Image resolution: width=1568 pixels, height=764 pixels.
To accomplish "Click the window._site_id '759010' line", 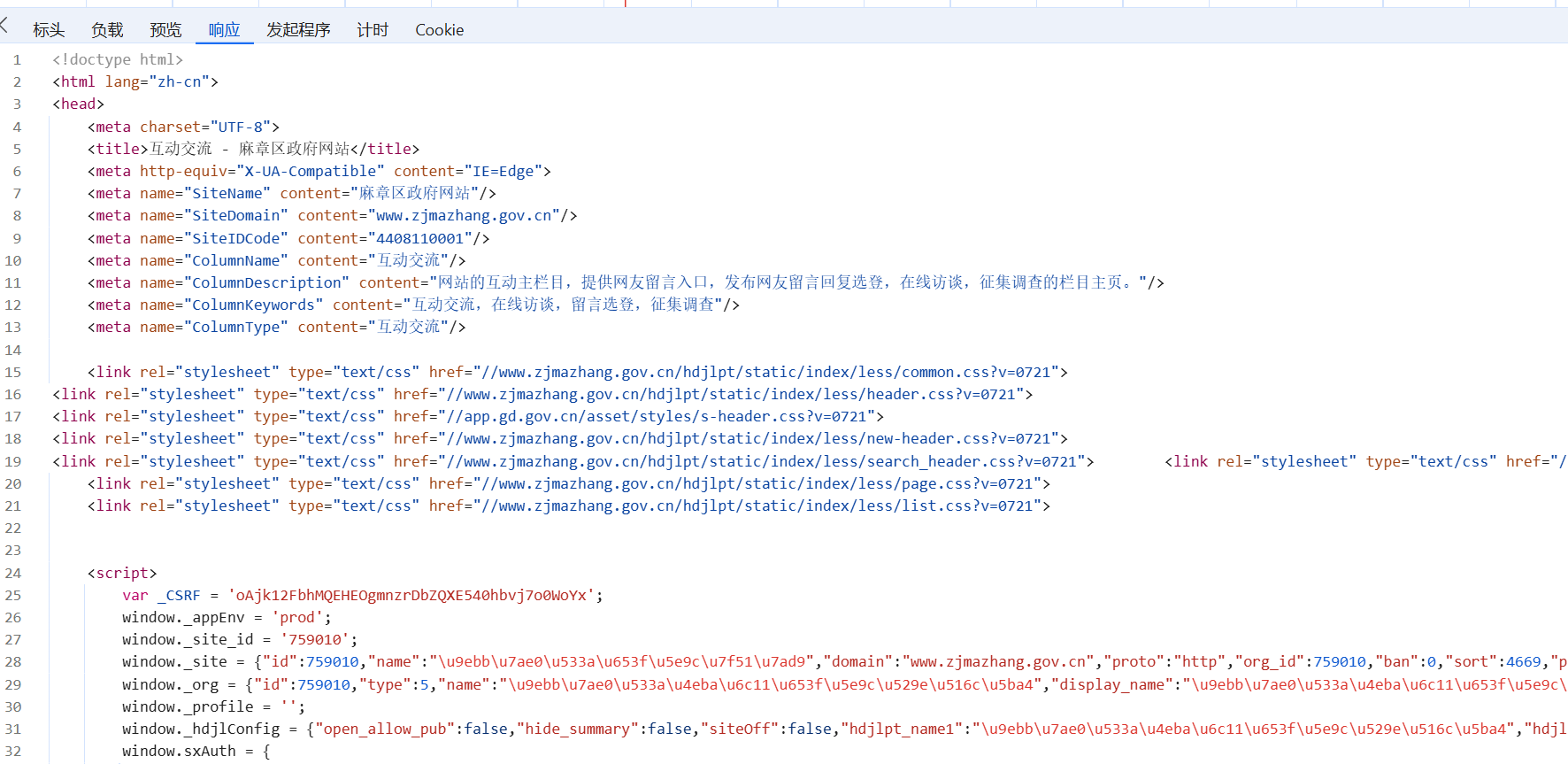I will [240, 639].
